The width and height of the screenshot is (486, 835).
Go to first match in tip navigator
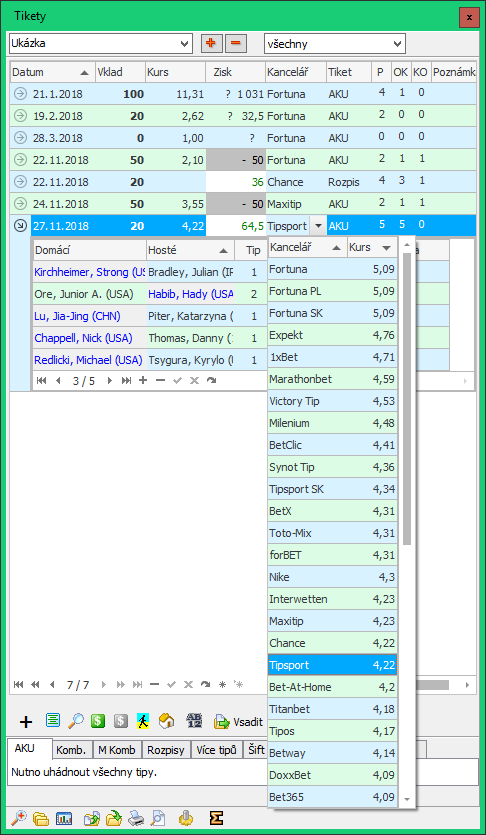41,380
